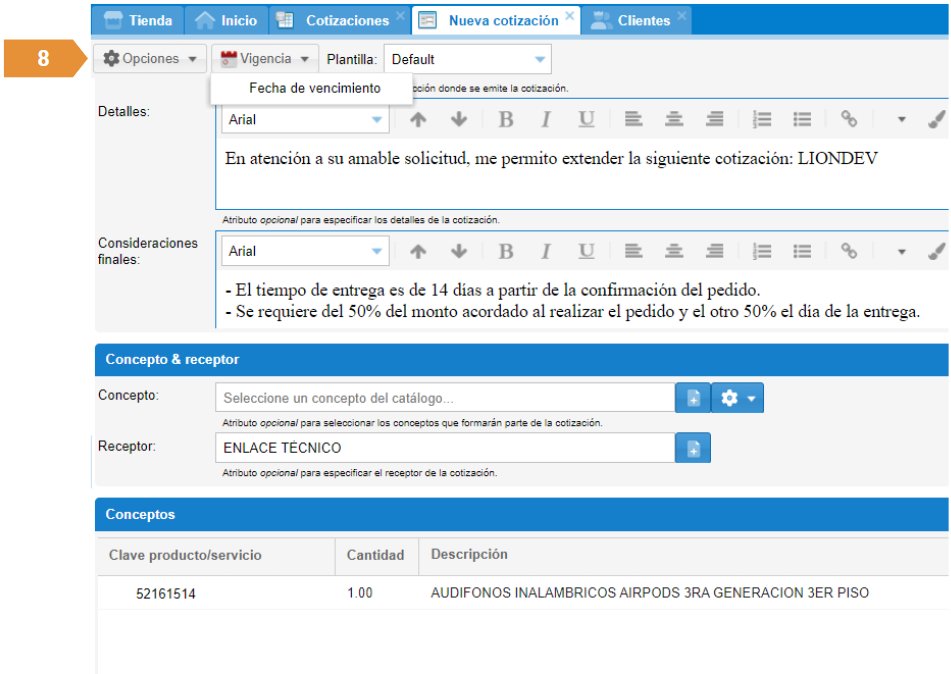
Task: Insert numbered list in Detalles editor
Action: tap(762, 119)
